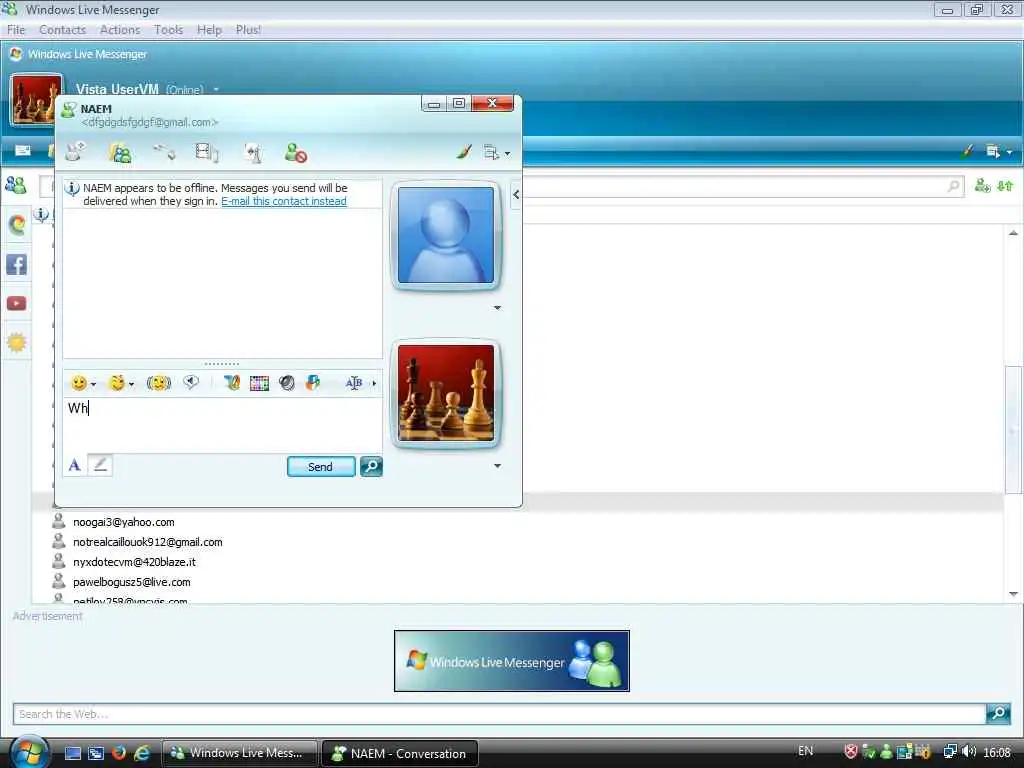Screen dimensions: 1024x768
Task: Click the voice clip speech bubble icon
Action: [191, 383]
